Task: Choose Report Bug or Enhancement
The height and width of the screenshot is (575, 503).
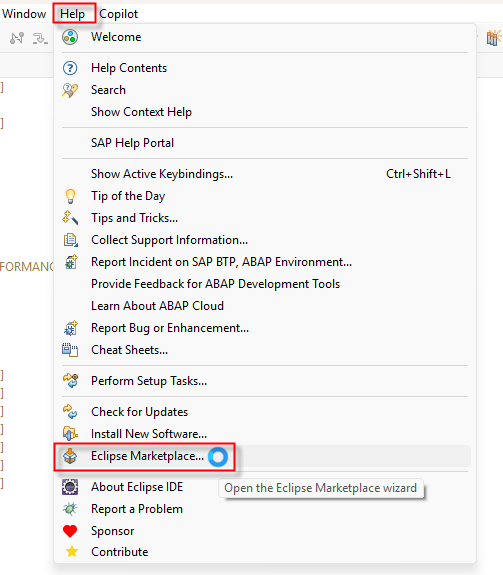Action: point(265,328)
